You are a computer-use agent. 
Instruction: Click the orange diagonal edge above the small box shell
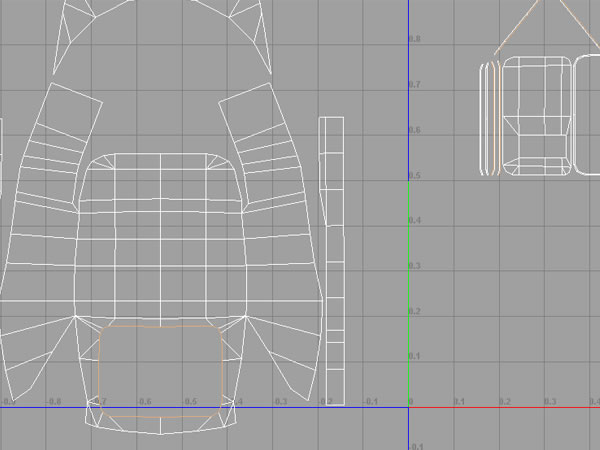[516, 28]
